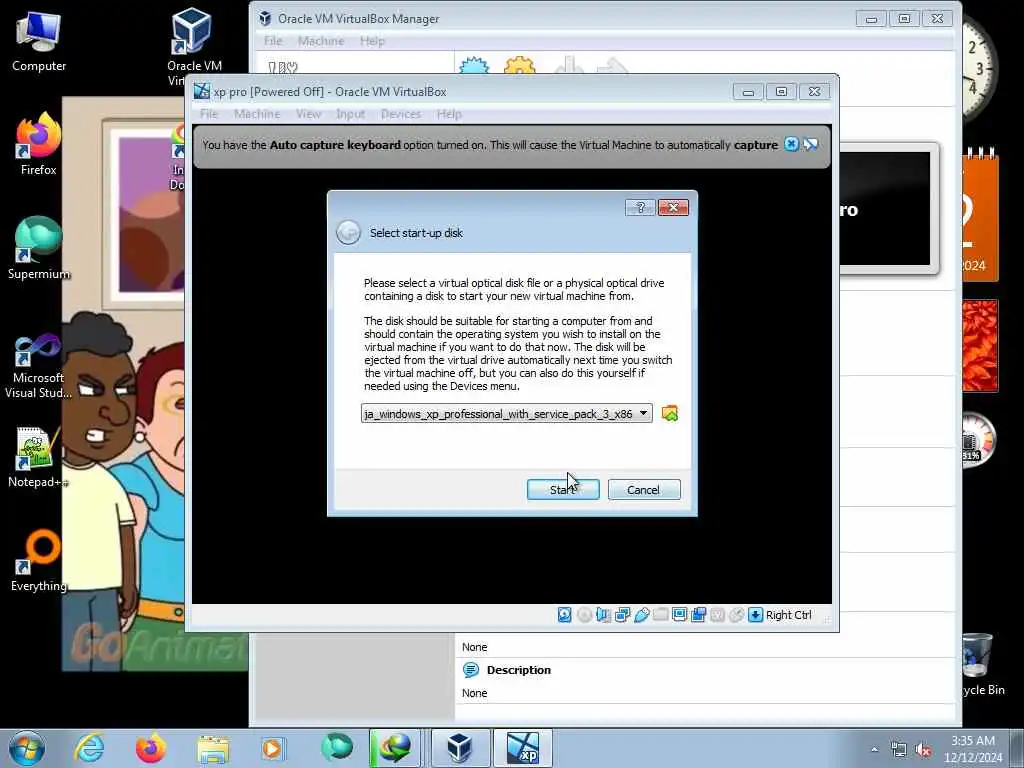
Task: Open Everything desktop shortcut
Action: (x=39, y=561)
